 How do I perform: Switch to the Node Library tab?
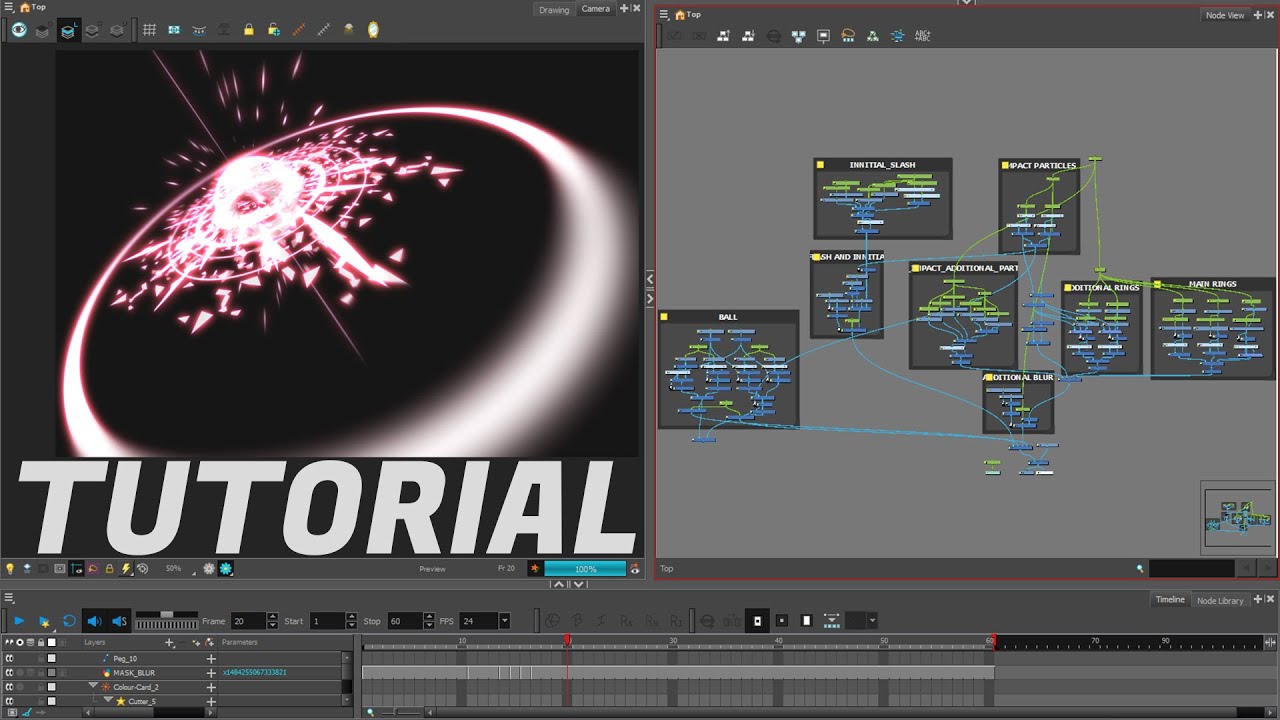click(x=1220, y=600)
